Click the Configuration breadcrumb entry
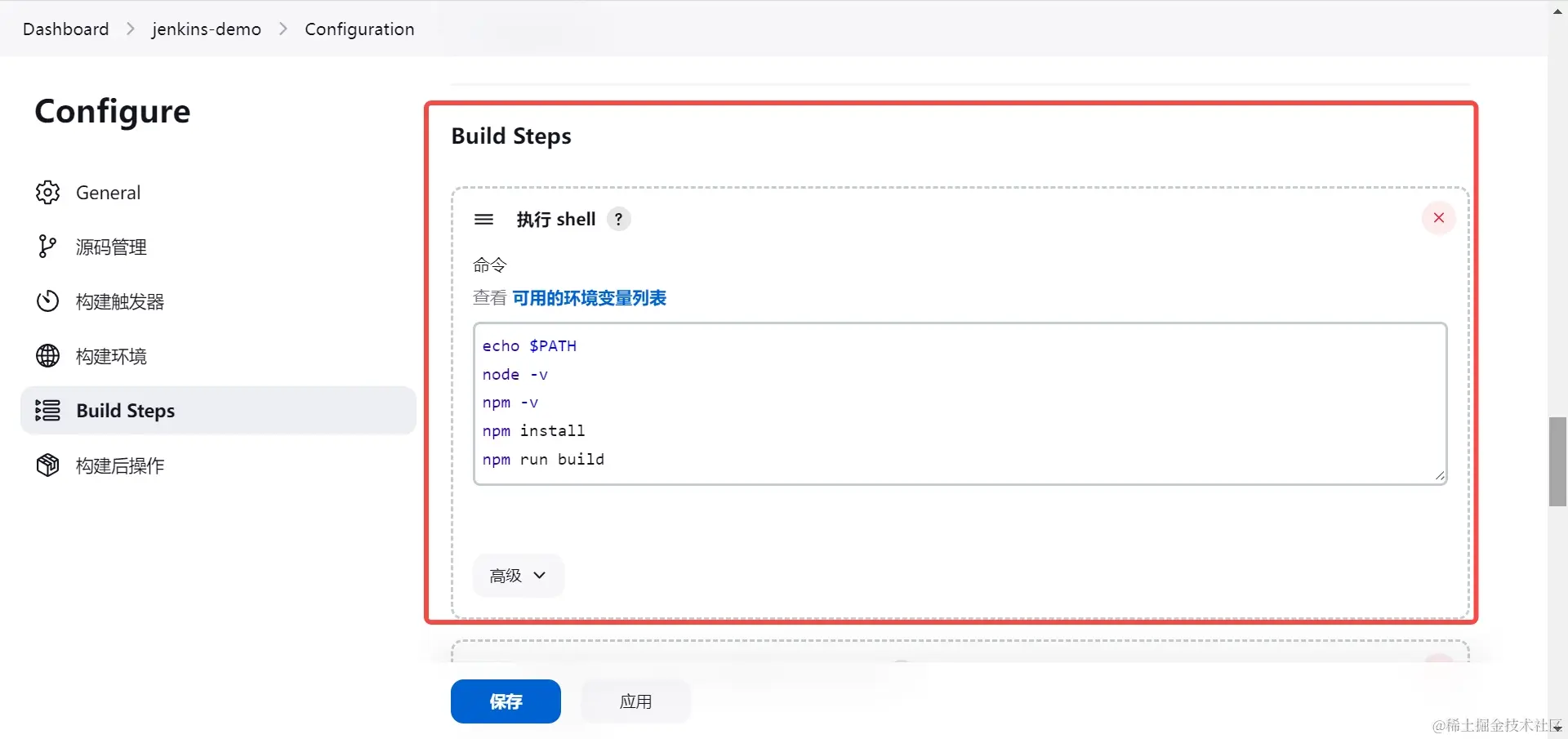Viewport: 1568px width, 739px height. [x=359, y=29]
